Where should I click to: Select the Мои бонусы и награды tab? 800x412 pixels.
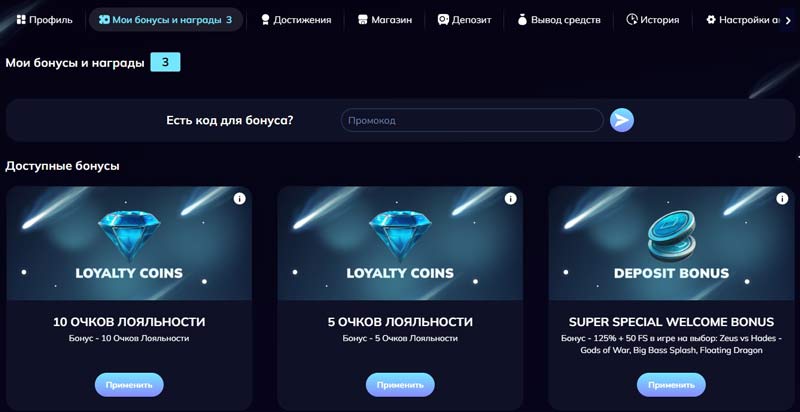pos(166,19)
